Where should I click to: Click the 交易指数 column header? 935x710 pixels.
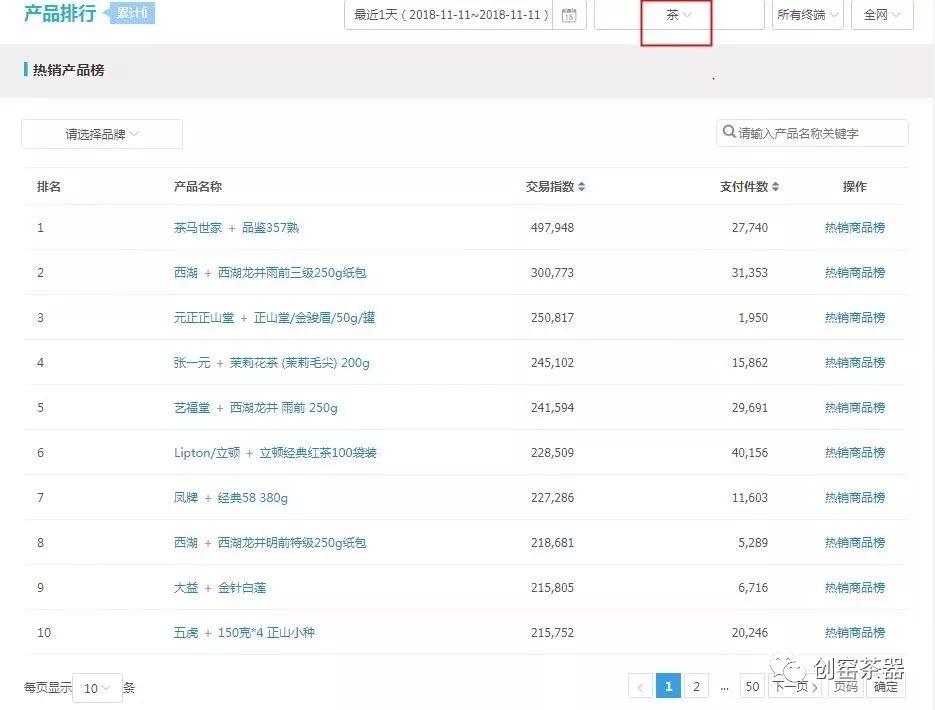[550, 187]
